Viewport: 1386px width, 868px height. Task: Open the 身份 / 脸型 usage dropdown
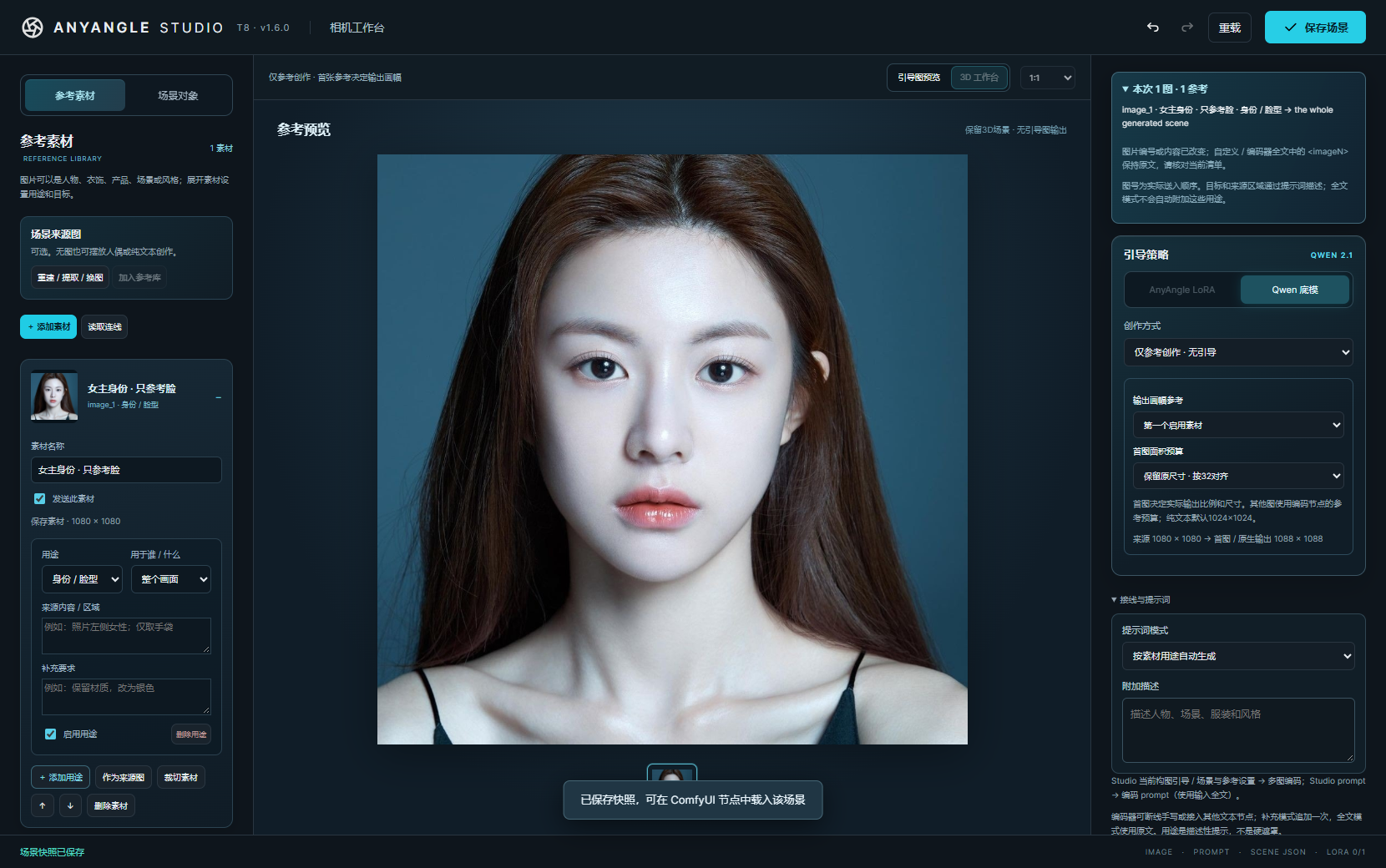(x=82, y=579)
